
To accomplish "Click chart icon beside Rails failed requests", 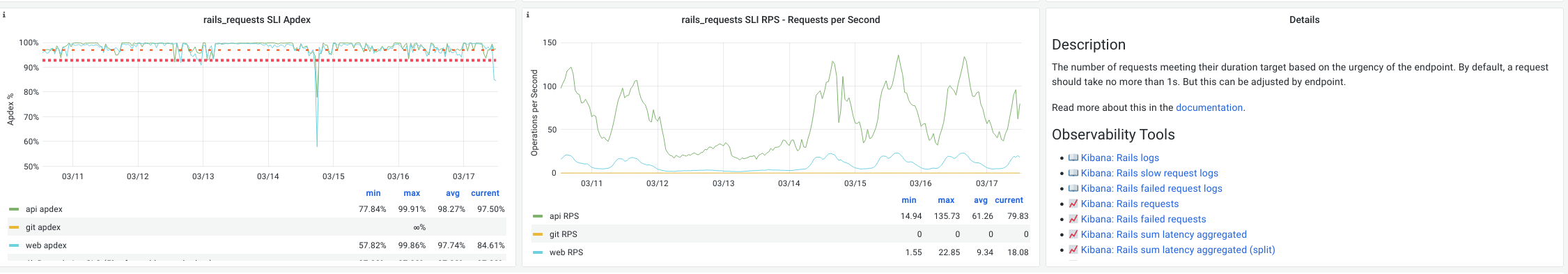I will pyautogui.click(x=1073, y=219).
